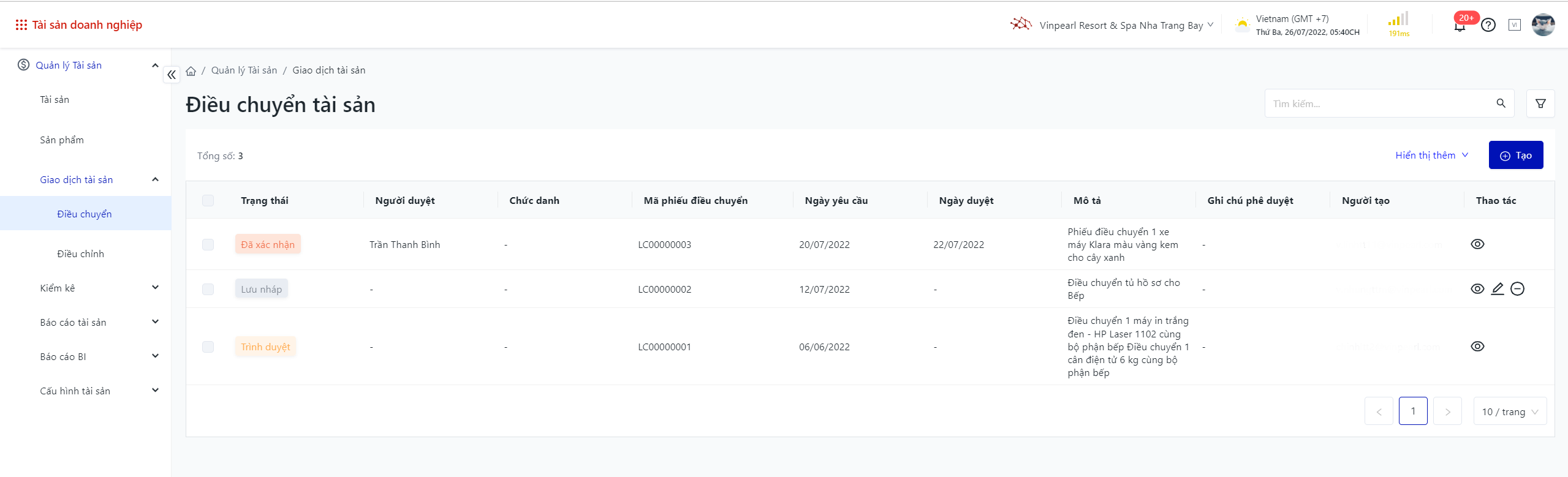Click the Tạo create button
The image size is (1568, 477).
pos(1515,156)
